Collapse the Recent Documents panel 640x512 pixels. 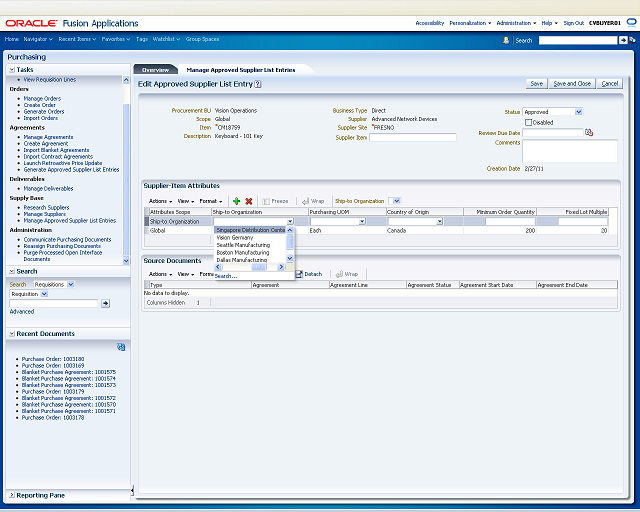click(x=12, y=334)
